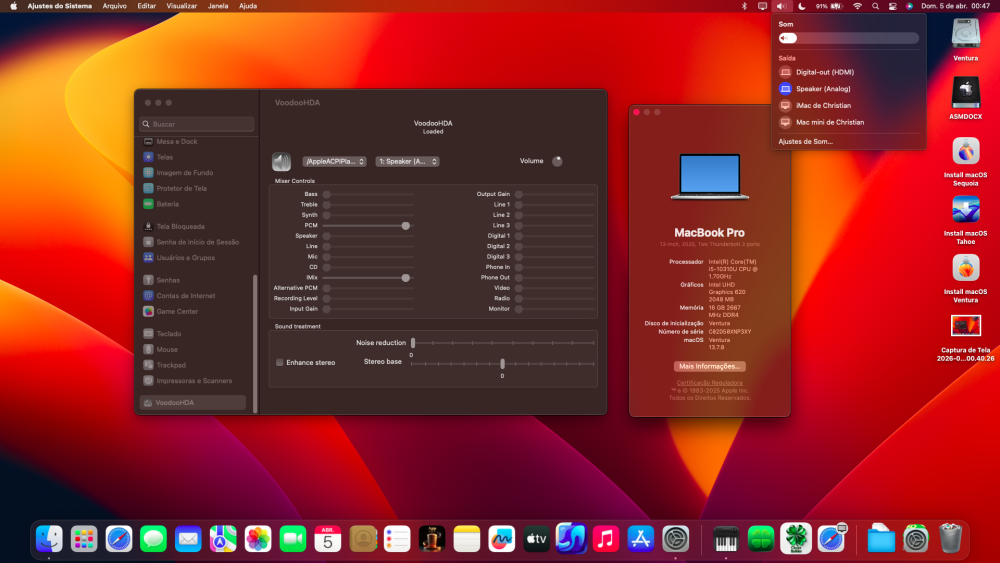The width and height of the screenshot is (1000, 563).
Task: Adjust the IMix mixer slider
Action: click(368, 278)
